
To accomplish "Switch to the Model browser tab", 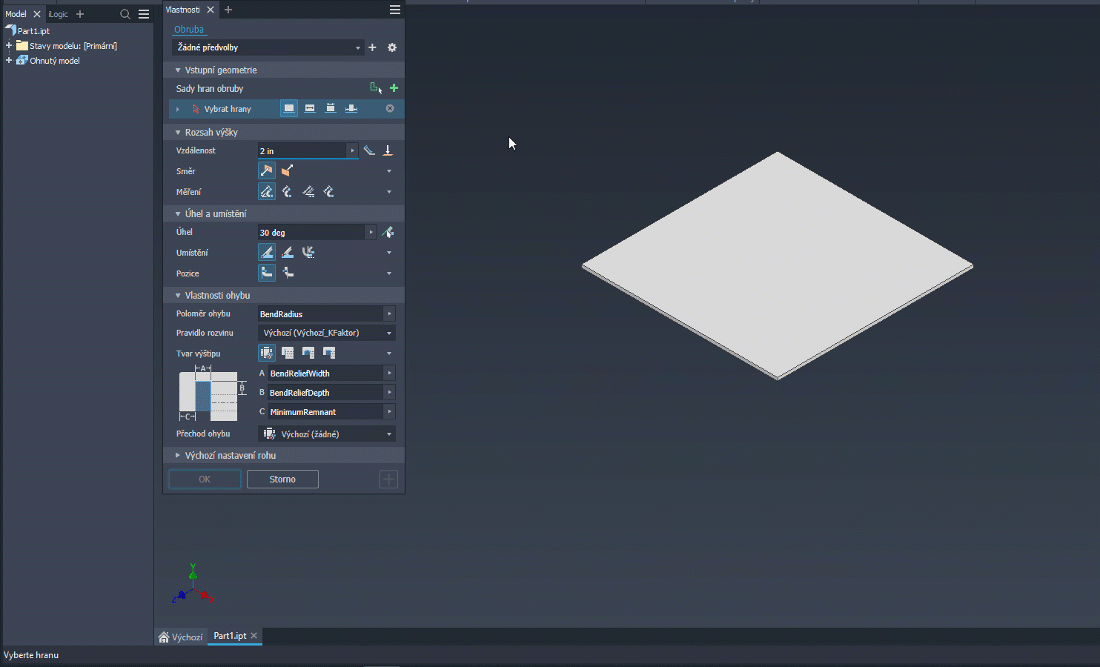I will click(x=16, y=14).
